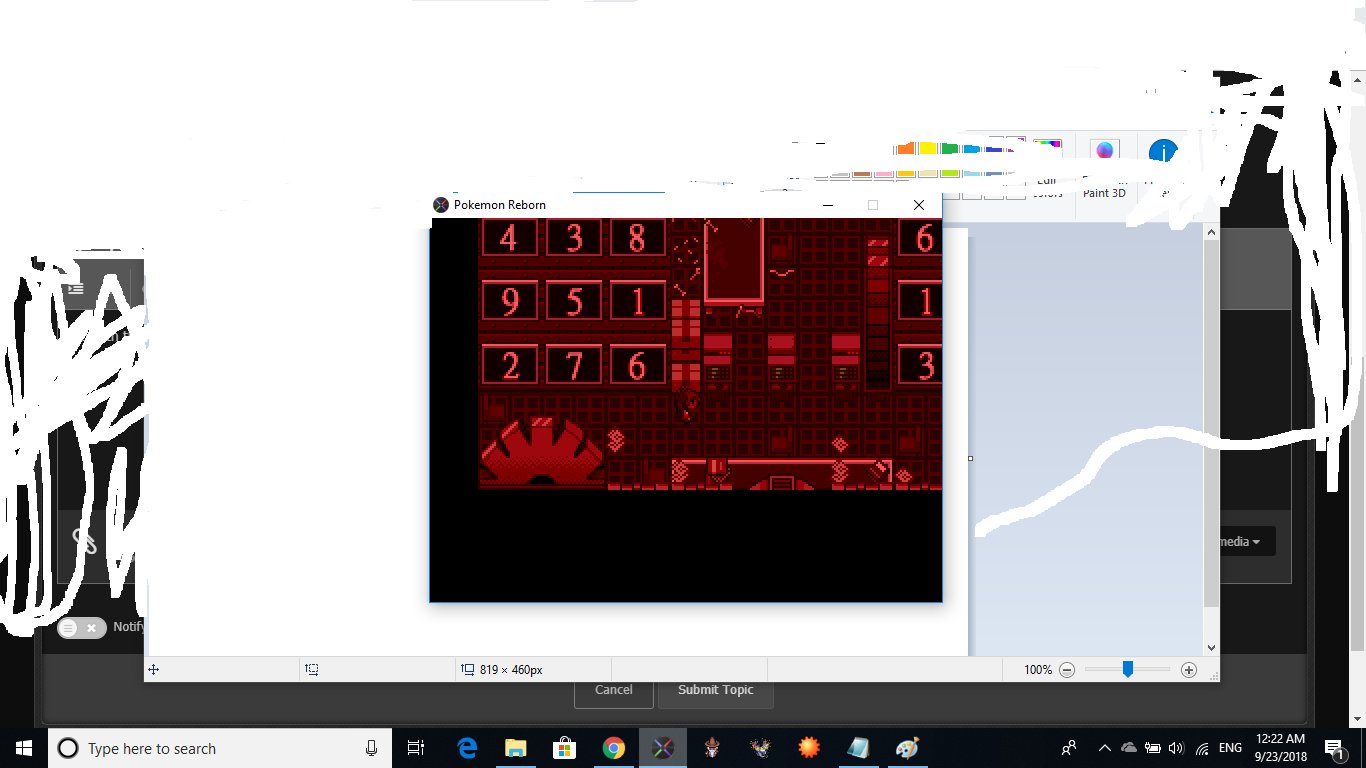Click the Paint scrollbar up arrow

point(1211,232)
